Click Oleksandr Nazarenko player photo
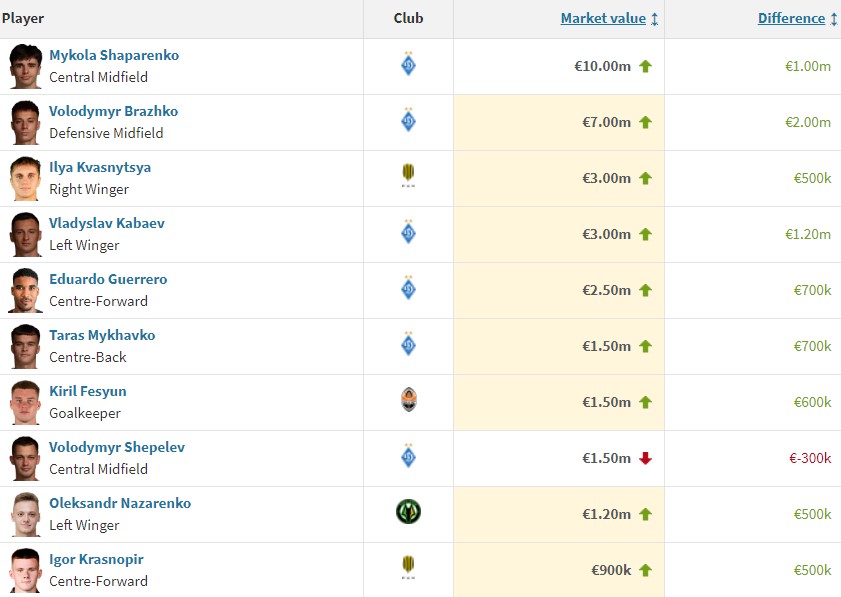The height and width of the screenshot is (597, 841). [x=25, y=514]
